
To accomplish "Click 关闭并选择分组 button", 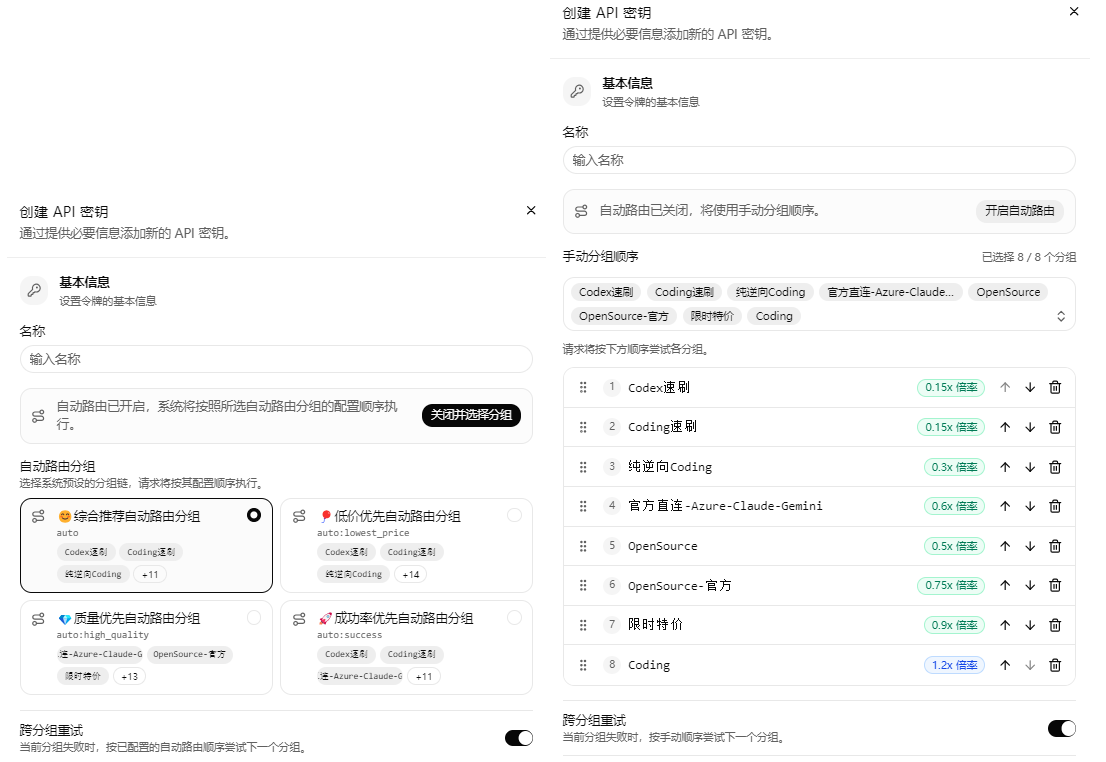I will click(471, 415).
